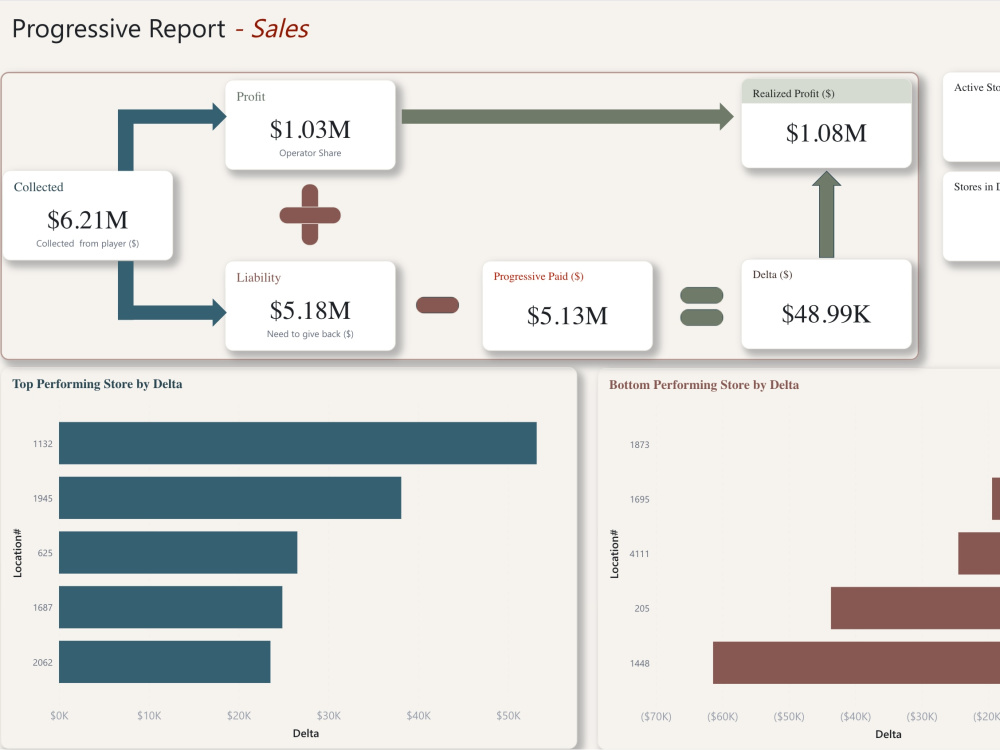Click the location label 1873

coord(640,445)
